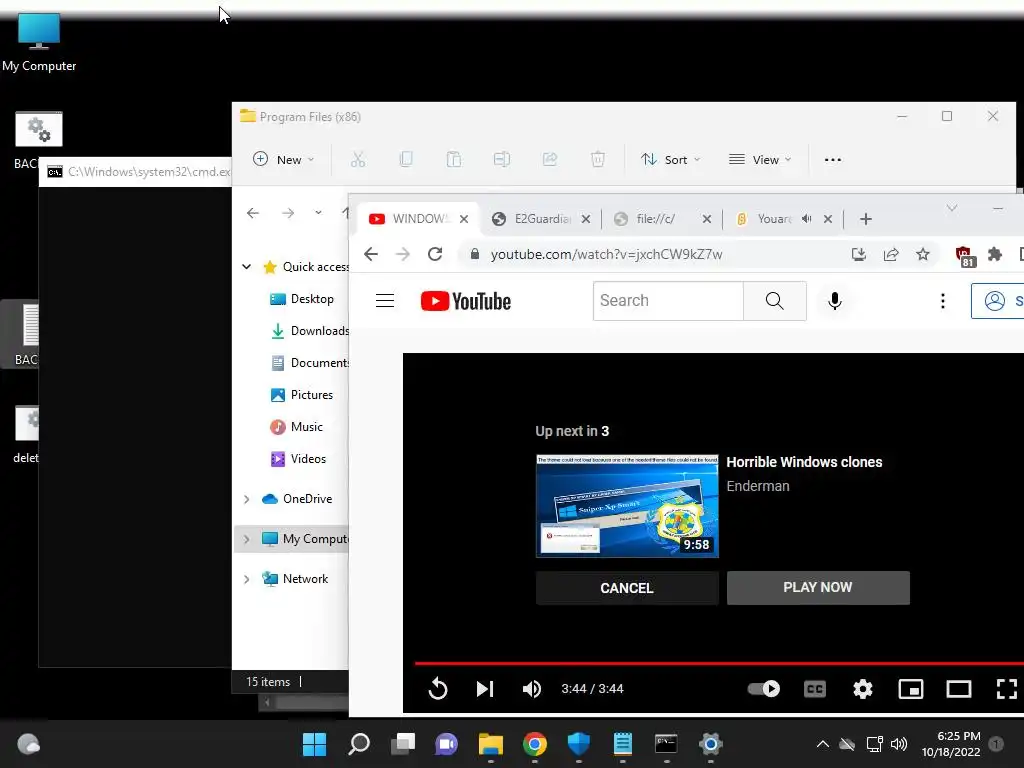This screenshot has width=1024, height=768.
Task: Open My Computer desktop icon
Action: [x=39, y=42]
